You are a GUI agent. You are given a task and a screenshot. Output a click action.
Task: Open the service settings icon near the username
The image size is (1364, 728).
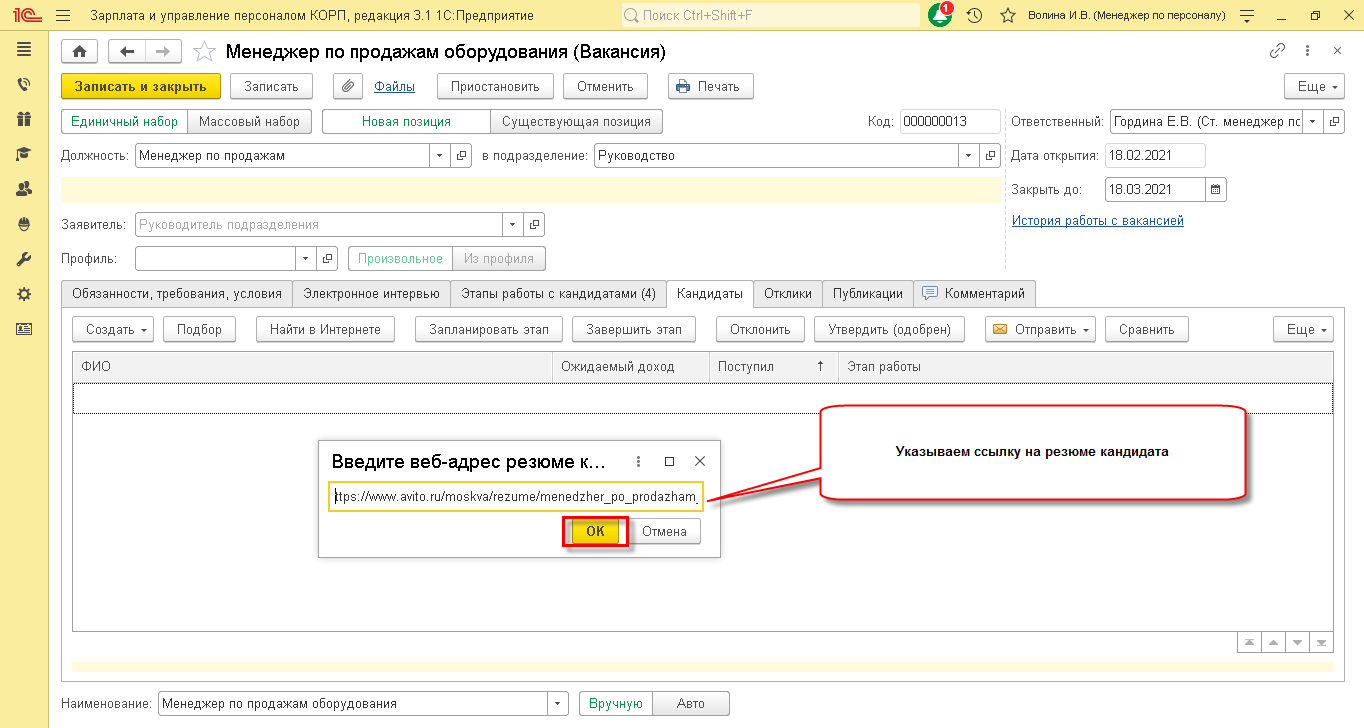pyautogui.click(x=1247, y=16)
